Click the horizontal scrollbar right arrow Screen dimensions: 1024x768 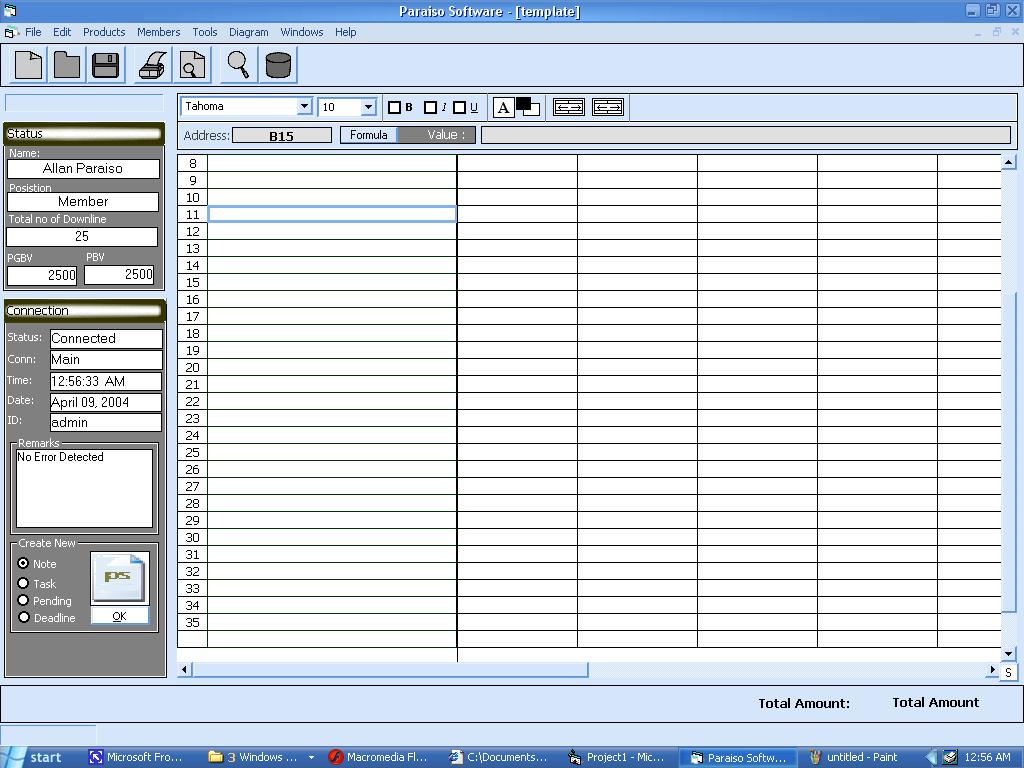point(993,669)
